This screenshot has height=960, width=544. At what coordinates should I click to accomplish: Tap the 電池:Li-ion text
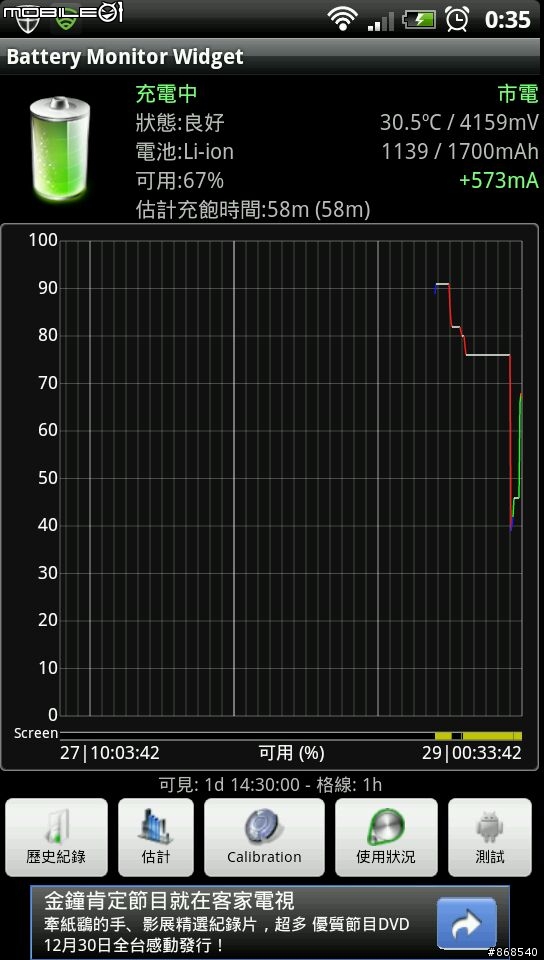click(x=184, y=151)
